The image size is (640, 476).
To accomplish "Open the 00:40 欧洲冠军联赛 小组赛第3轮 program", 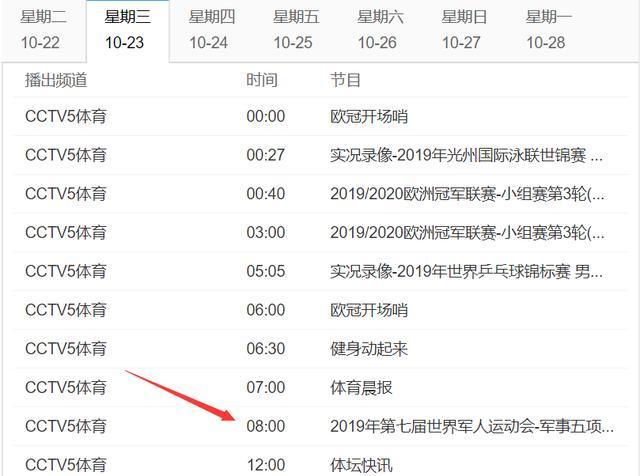I will tap(467, 194).
